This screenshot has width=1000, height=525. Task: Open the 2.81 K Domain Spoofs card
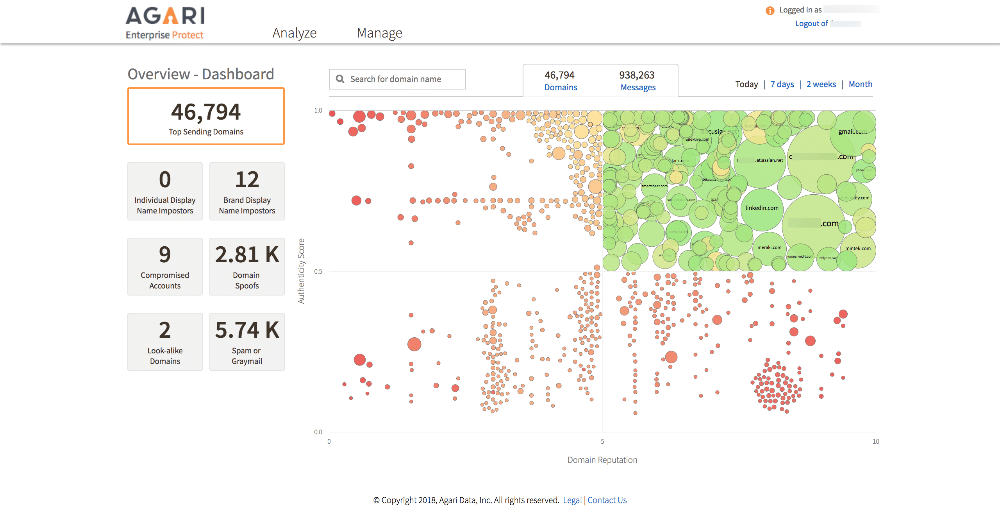247,267
